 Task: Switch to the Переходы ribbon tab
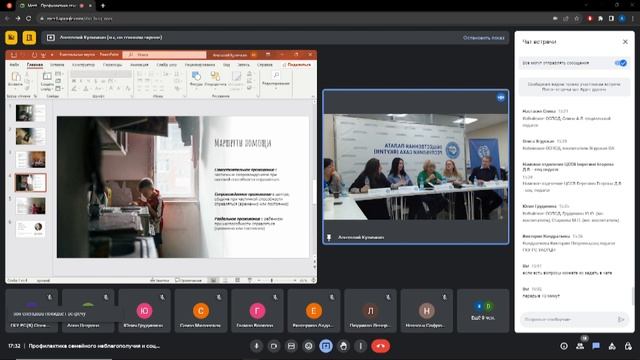coord(112,64)
